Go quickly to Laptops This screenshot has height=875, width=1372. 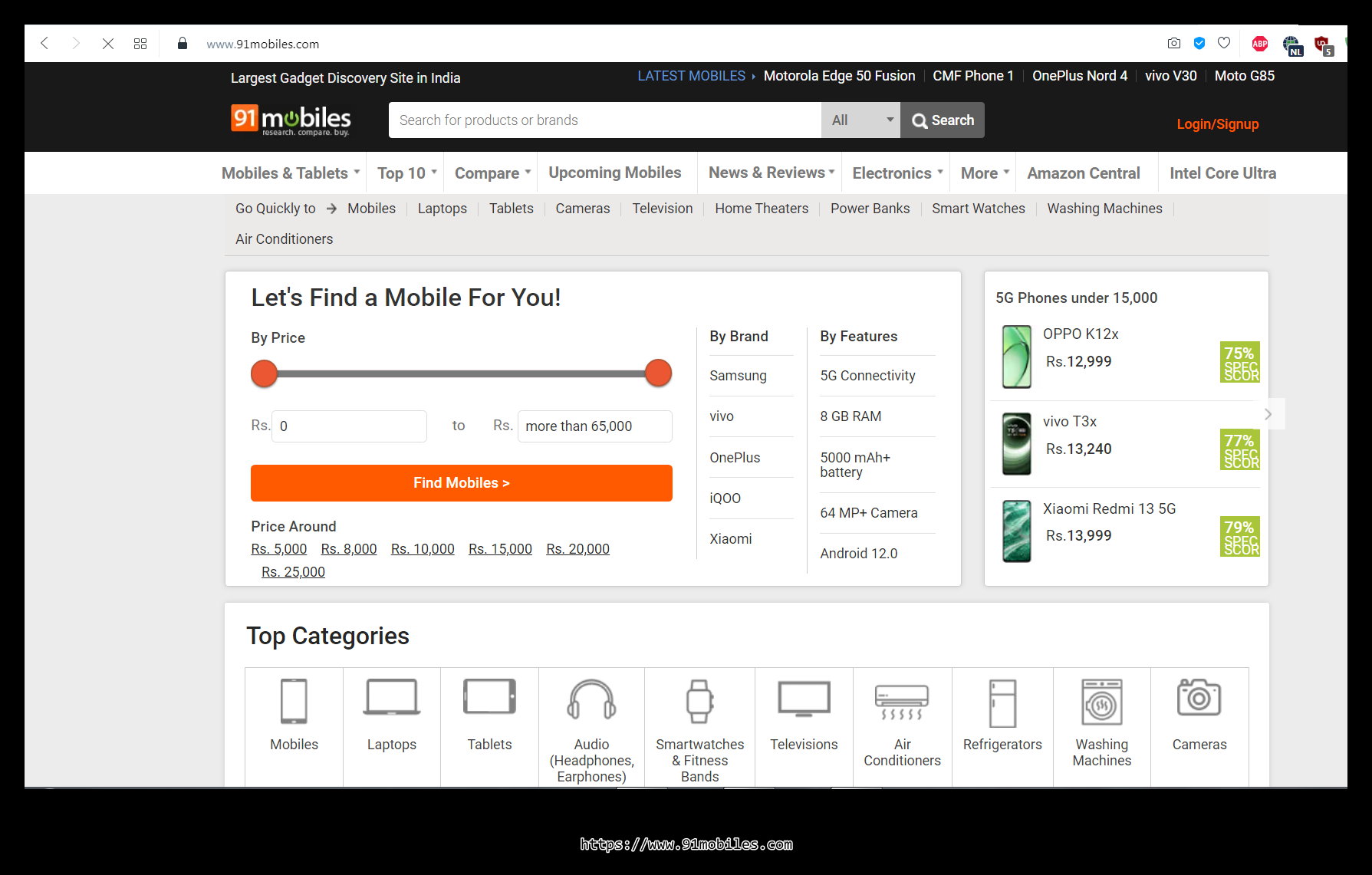click(443, 209)
